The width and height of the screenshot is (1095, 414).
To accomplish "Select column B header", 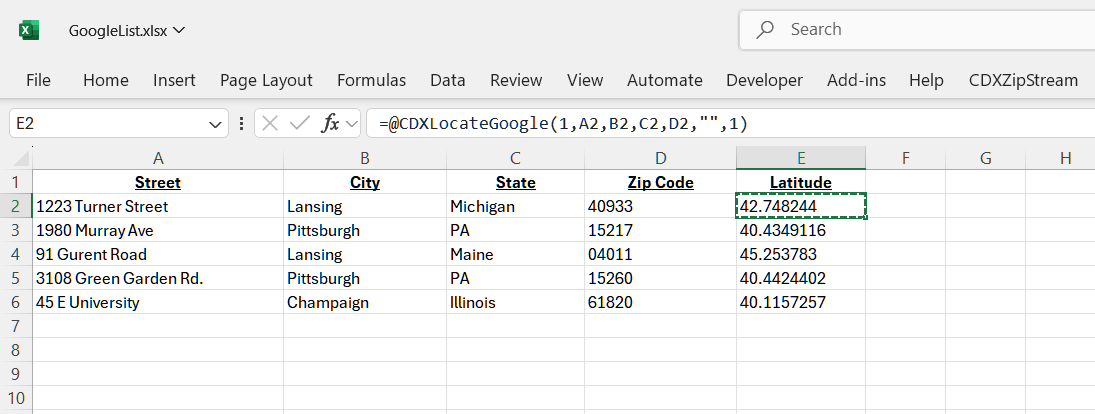I will click(x=365, y=158).
